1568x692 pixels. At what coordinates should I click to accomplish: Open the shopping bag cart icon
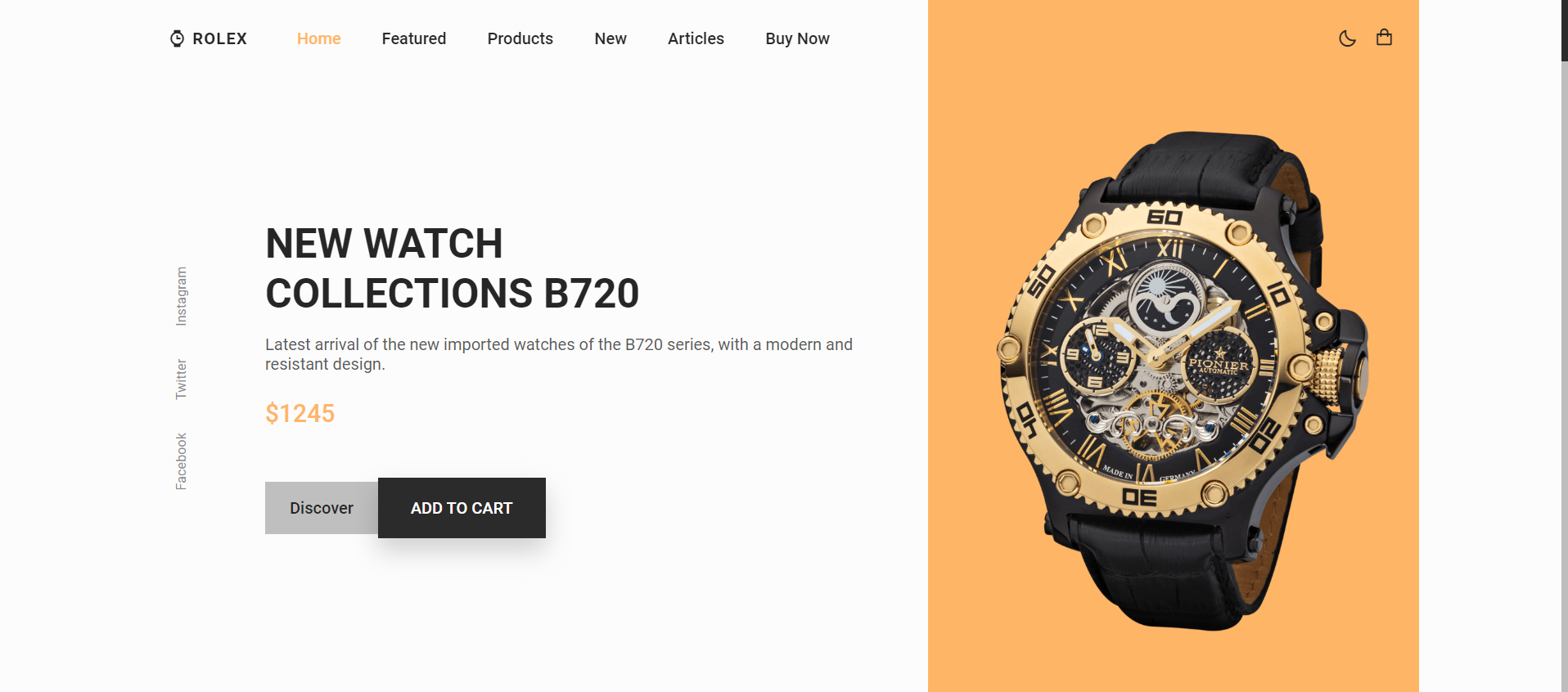[1384, 38]
